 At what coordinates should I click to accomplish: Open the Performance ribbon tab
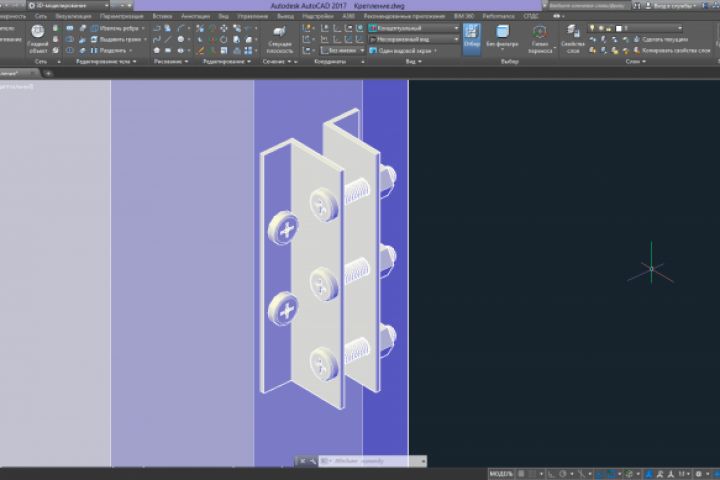pyautogui.click(x=498, y=16)
